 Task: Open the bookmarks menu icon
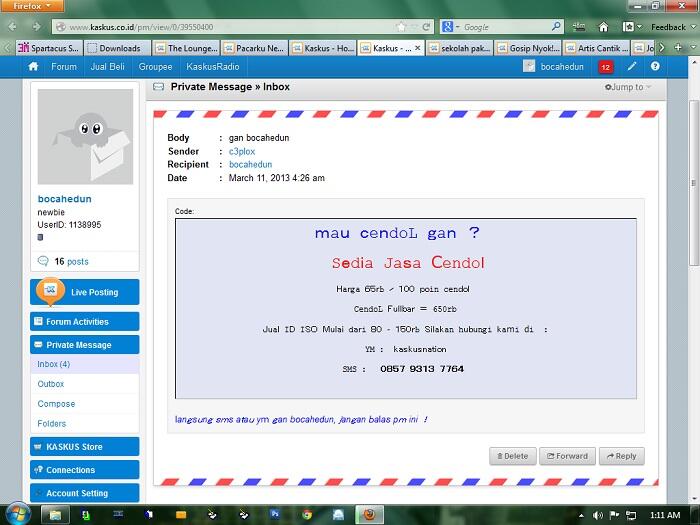(628, 27)
